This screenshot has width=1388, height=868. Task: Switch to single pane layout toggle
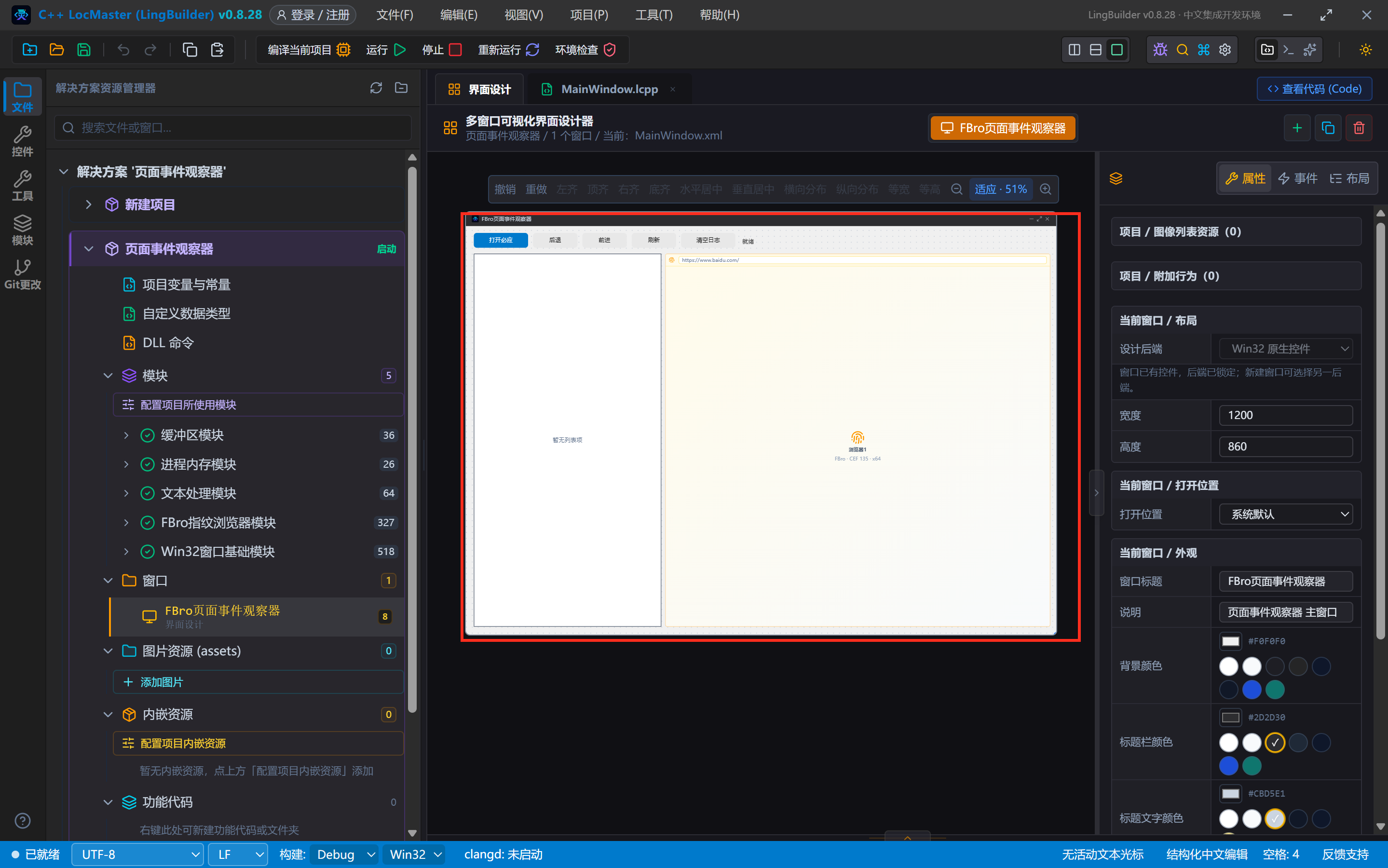tap(1116, 50)
